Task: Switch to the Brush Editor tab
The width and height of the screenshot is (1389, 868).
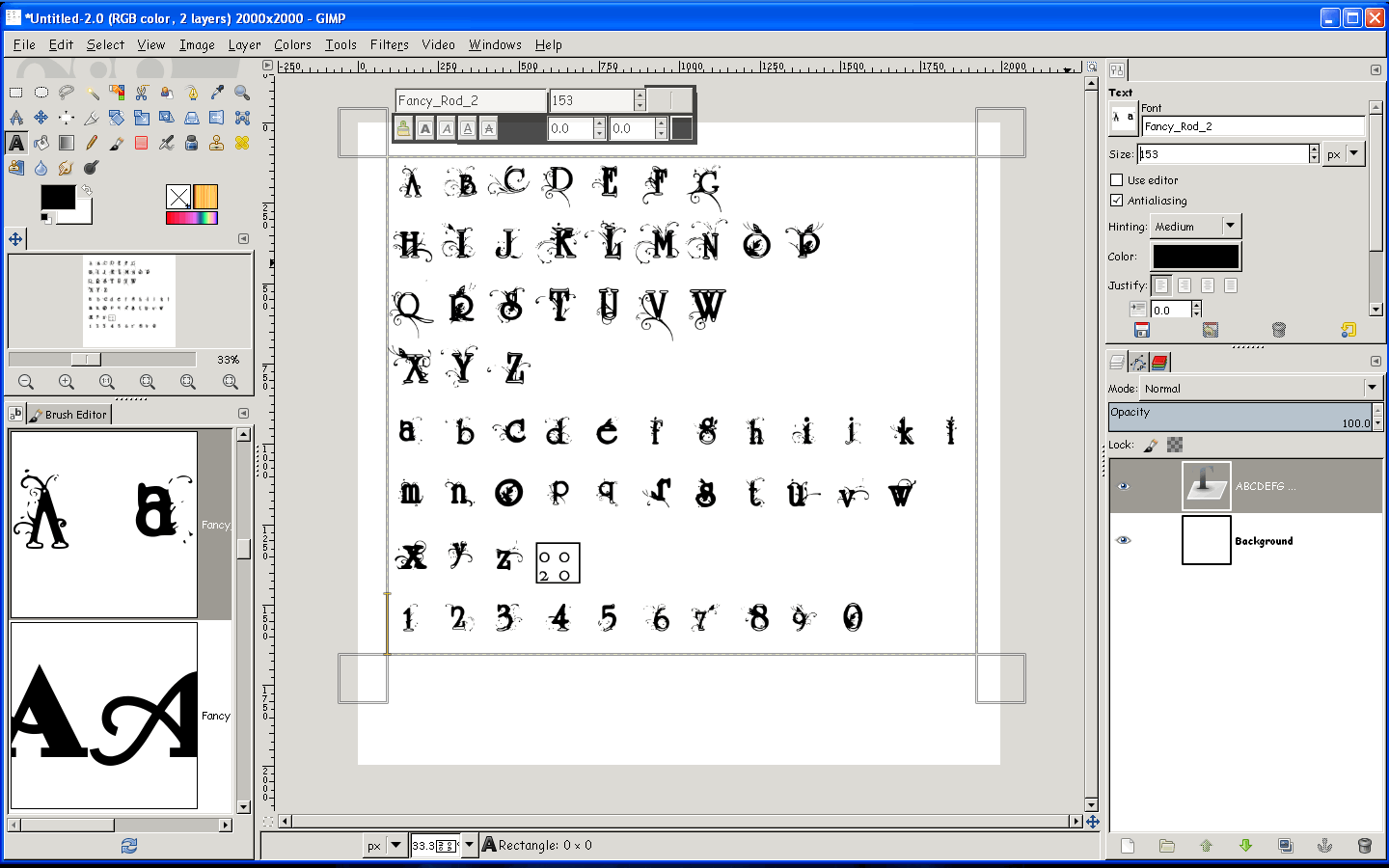Action: pyautogui.click(x=68, y=414)
